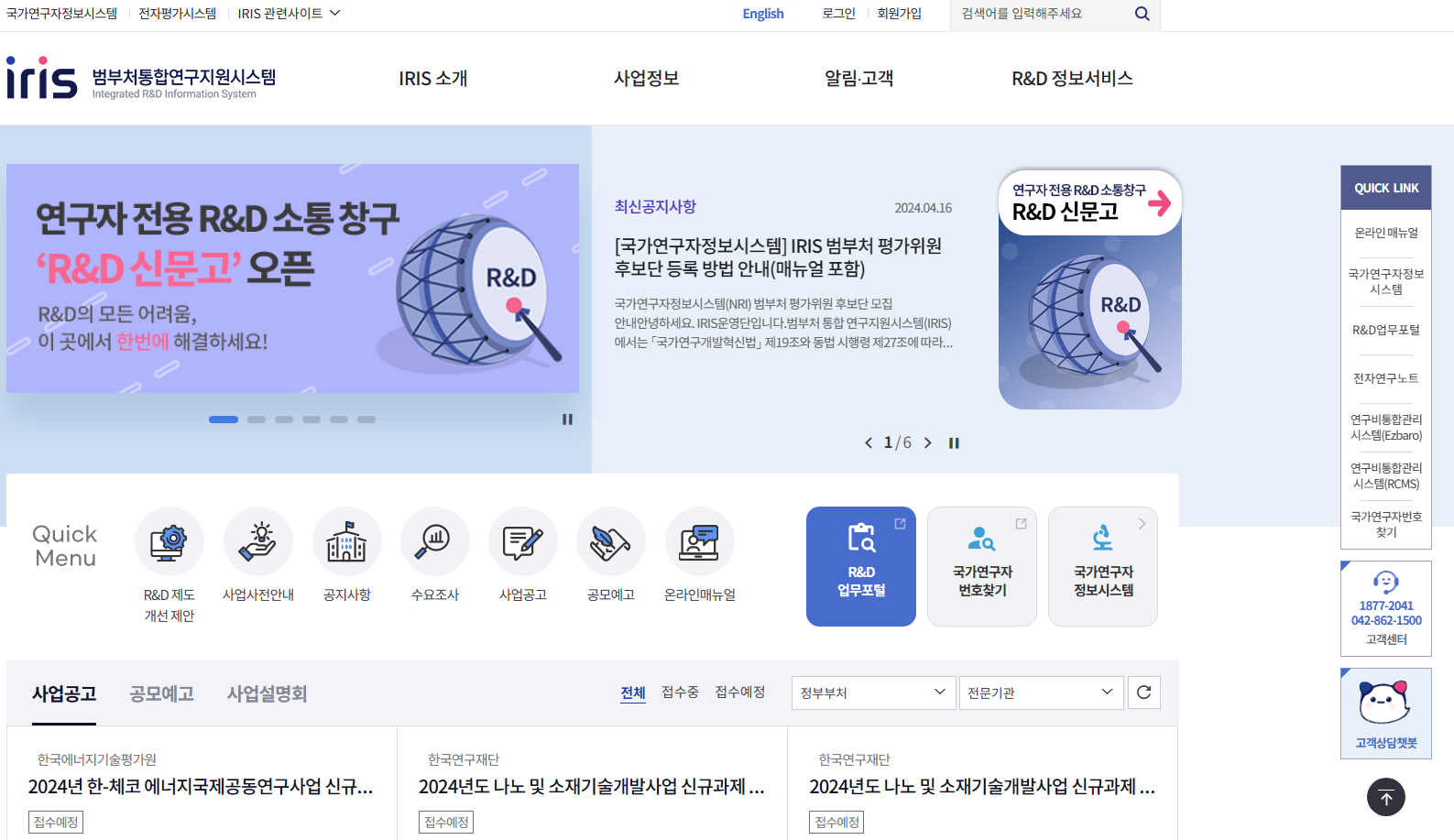Open Quick Link 온라인 매뉴얼
Image resolution: width=1454 pixels, height=840 pixels.
pos(1386,233)
